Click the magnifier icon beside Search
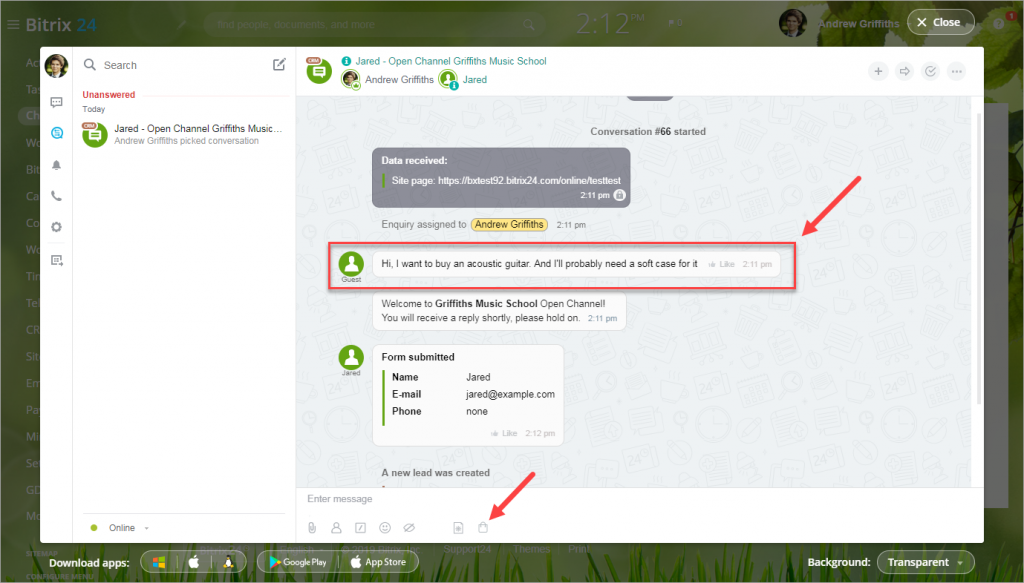Screen dimensions: 1024x583 [90, 65]
